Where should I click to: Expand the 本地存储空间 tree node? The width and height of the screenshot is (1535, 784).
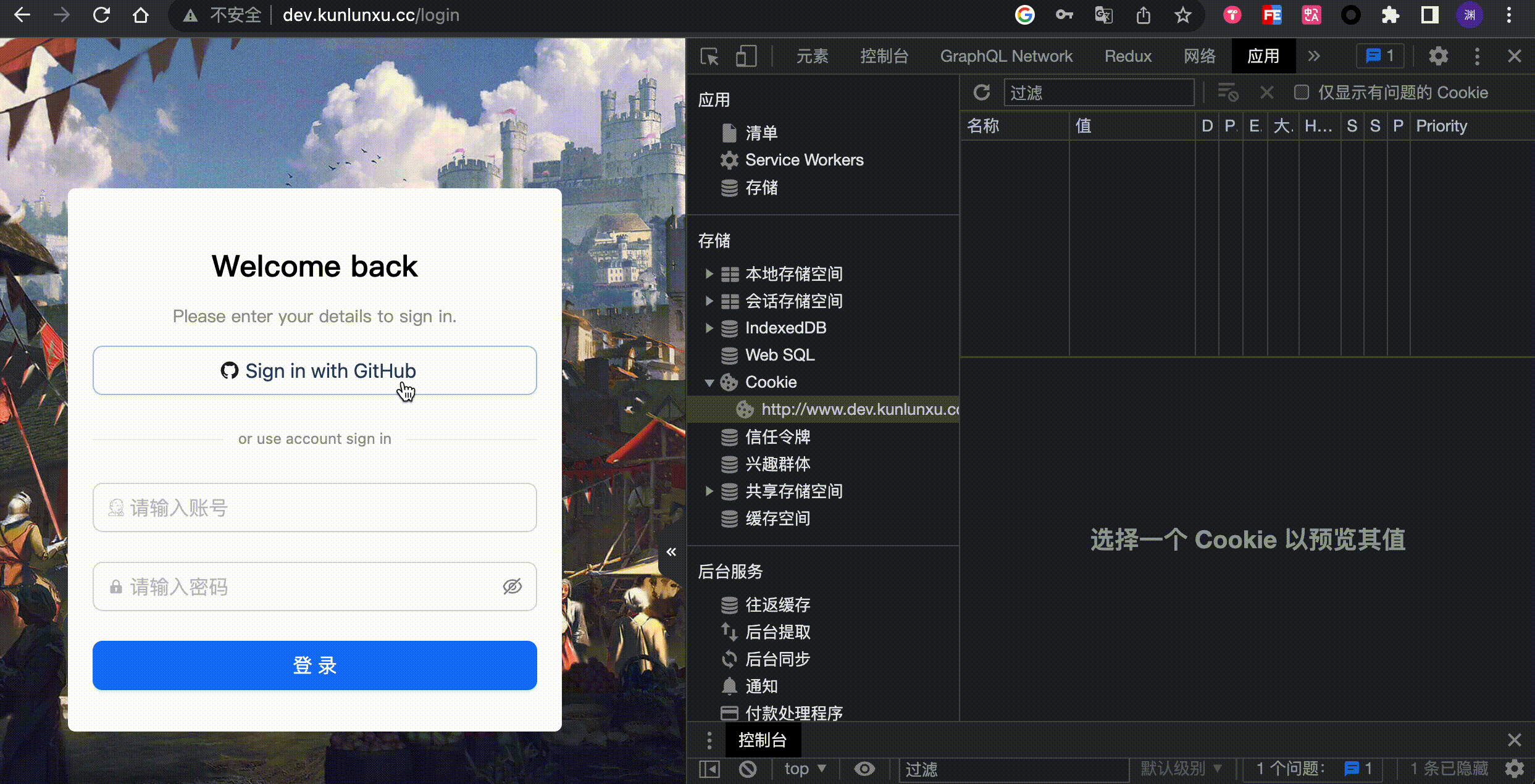709,273
